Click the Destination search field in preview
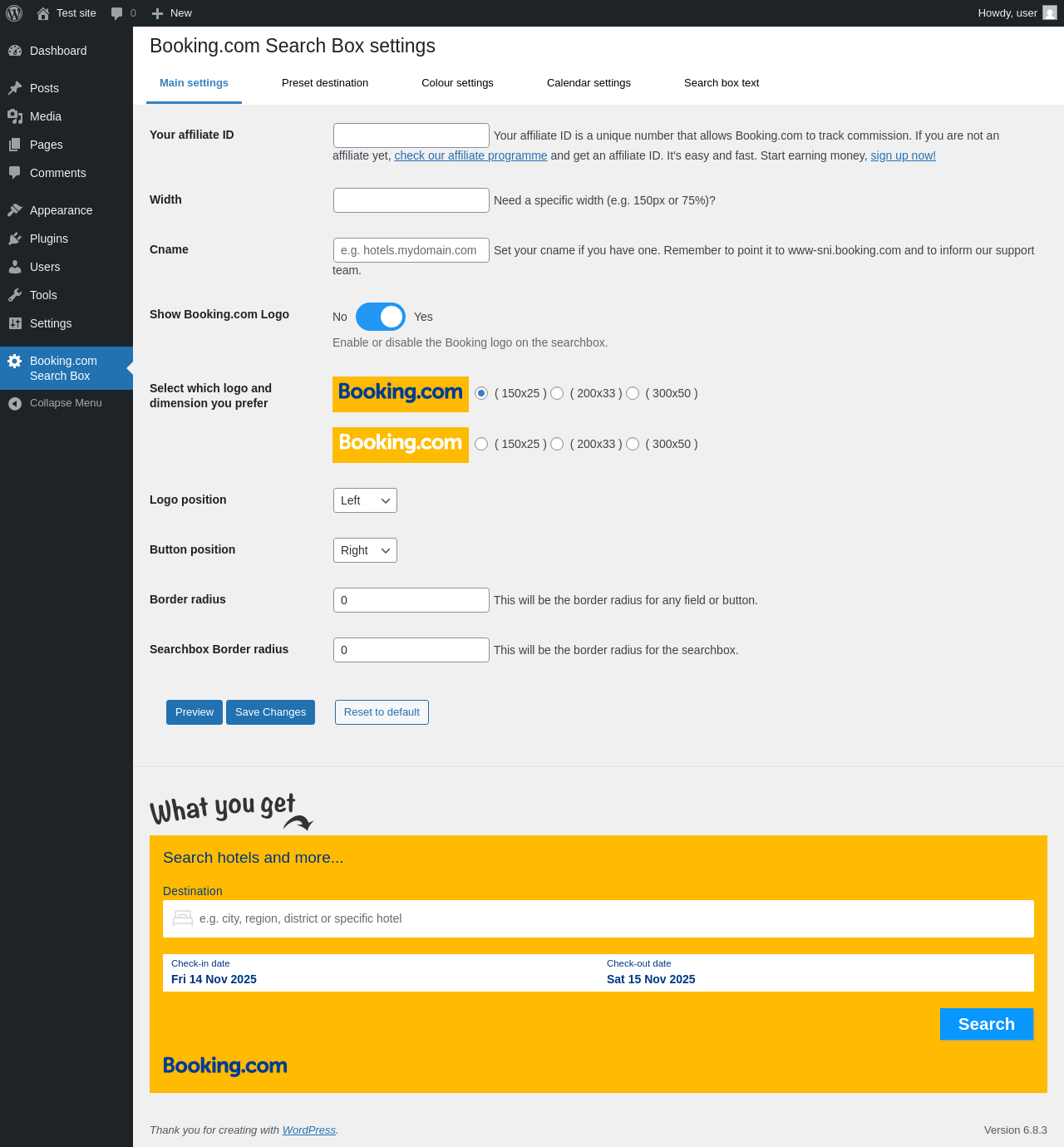 598,918
